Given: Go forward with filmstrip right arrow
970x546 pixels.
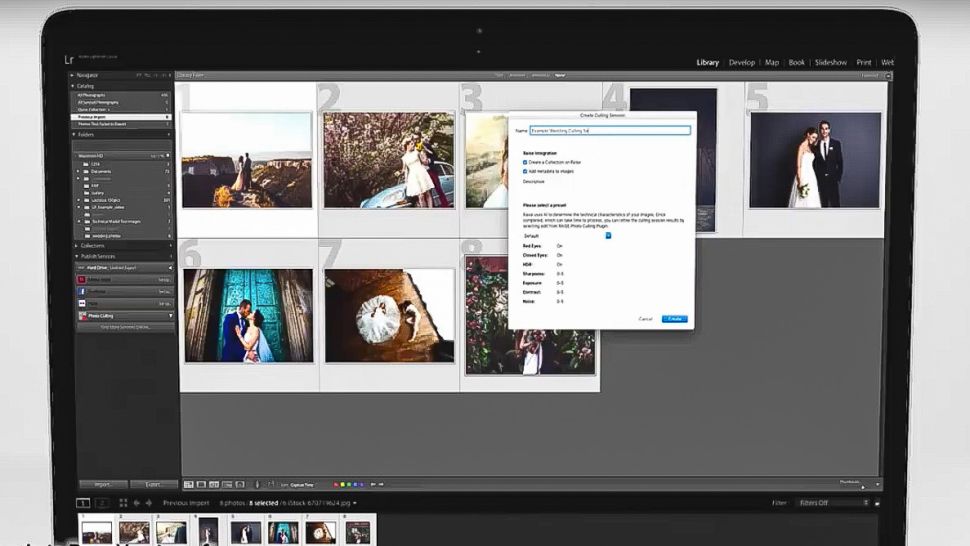Looking at the screenshot, I should point(148,503).
